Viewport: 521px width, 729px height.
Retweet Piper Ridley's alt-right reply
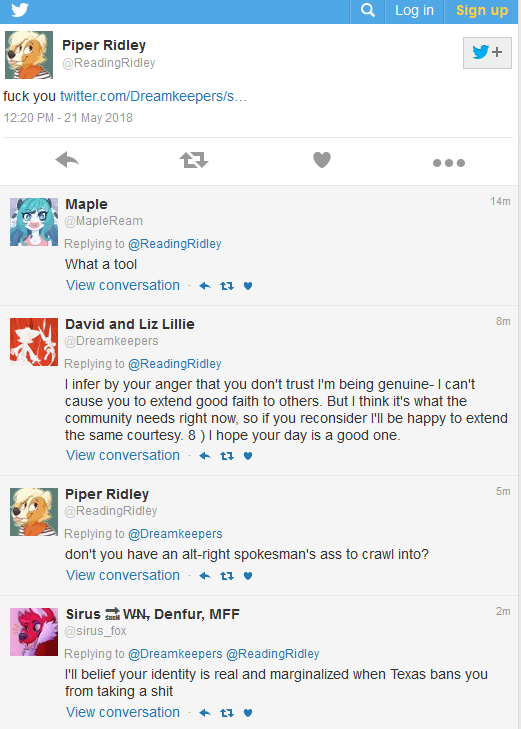[x=227, y=576]
